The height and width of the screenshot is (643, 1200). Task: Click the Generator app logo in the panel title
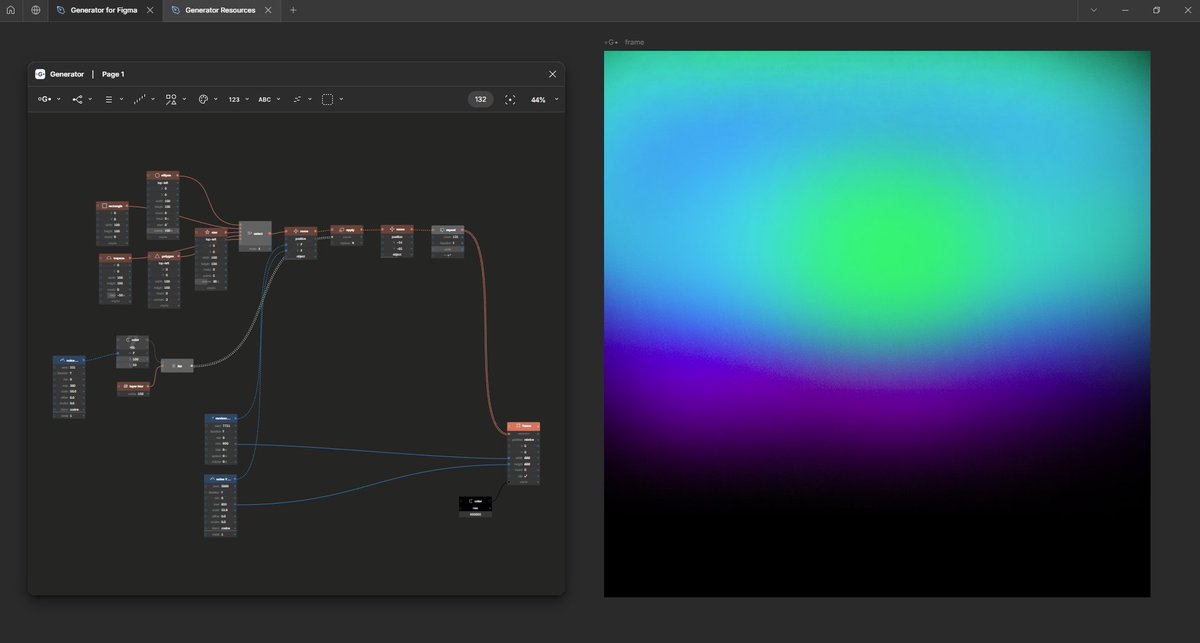[x=40, y=74]
